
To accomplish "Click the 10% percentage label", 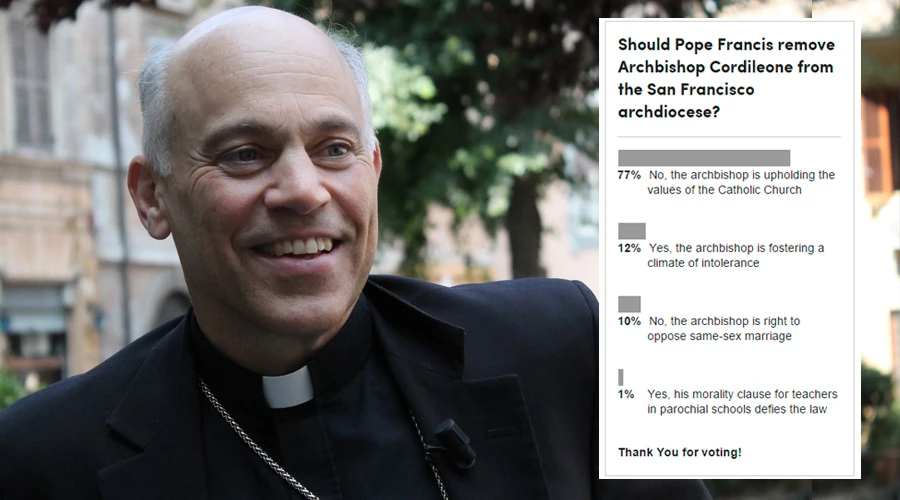I will [629, 321].
